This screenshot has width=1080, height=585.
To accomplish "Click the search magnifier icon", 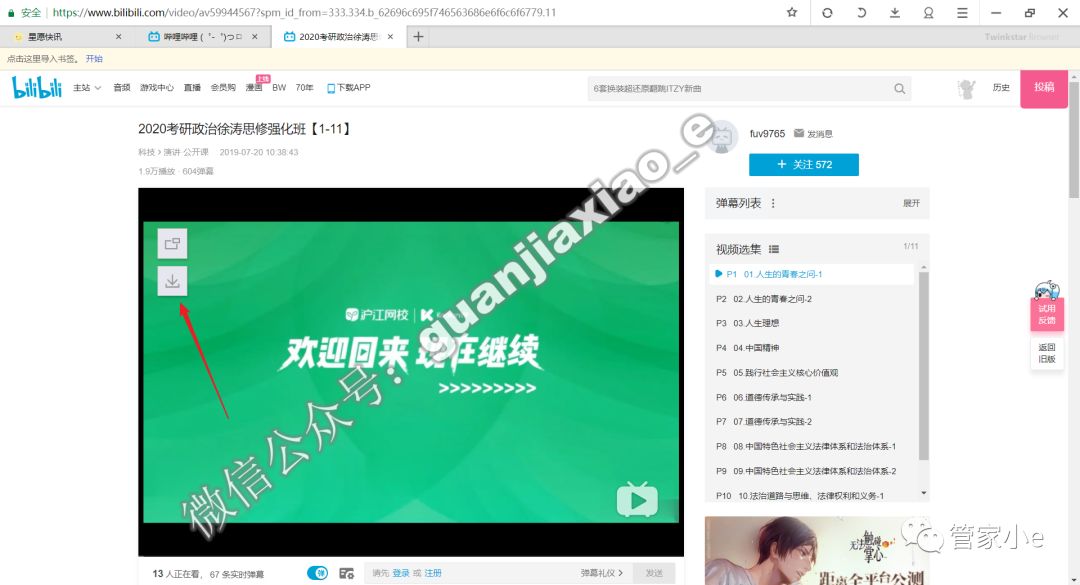I will tap(899, 88).
